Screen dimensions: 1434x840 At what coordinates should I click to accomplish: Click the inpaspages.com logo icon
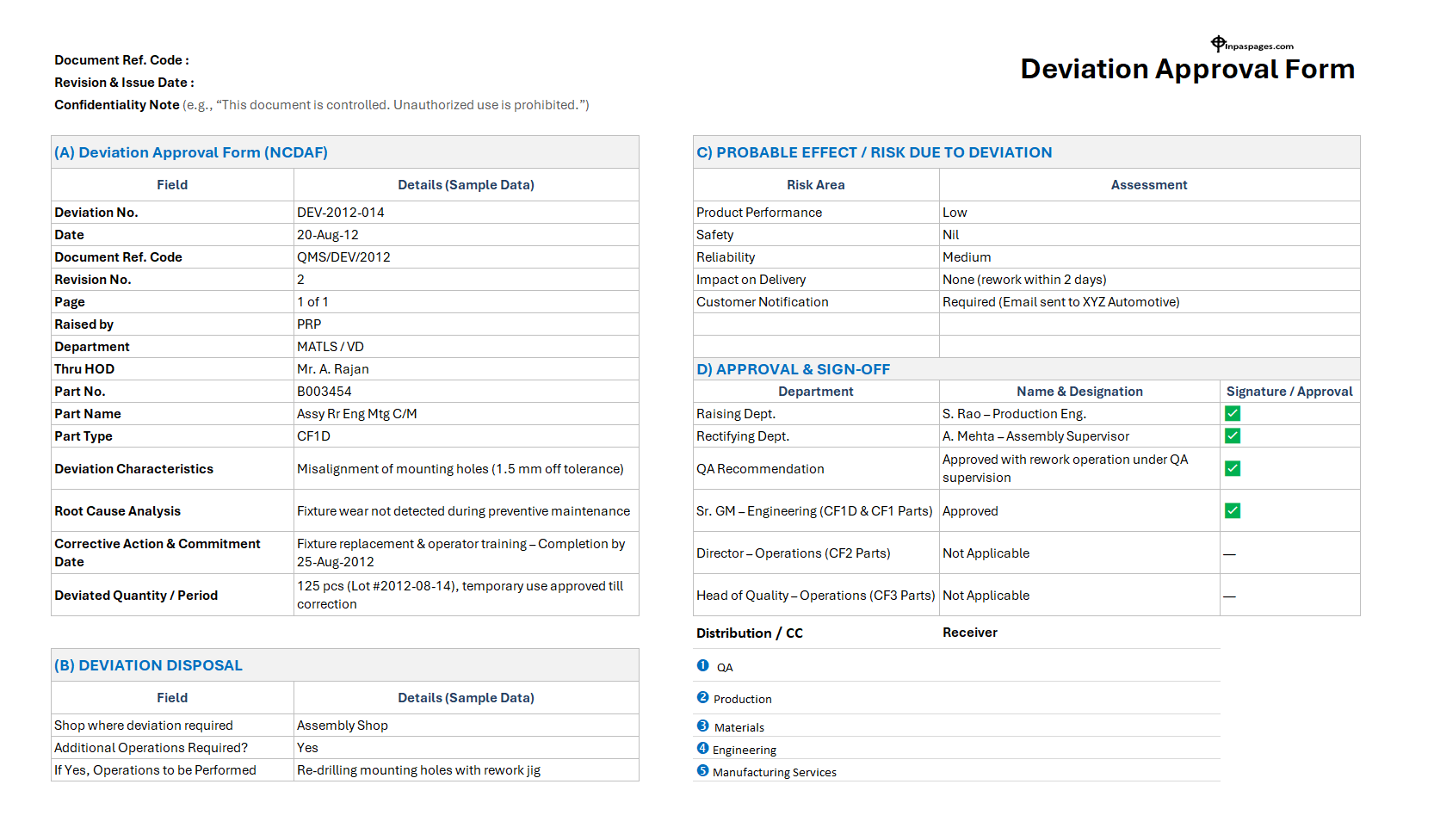[x=1217, y=41]
